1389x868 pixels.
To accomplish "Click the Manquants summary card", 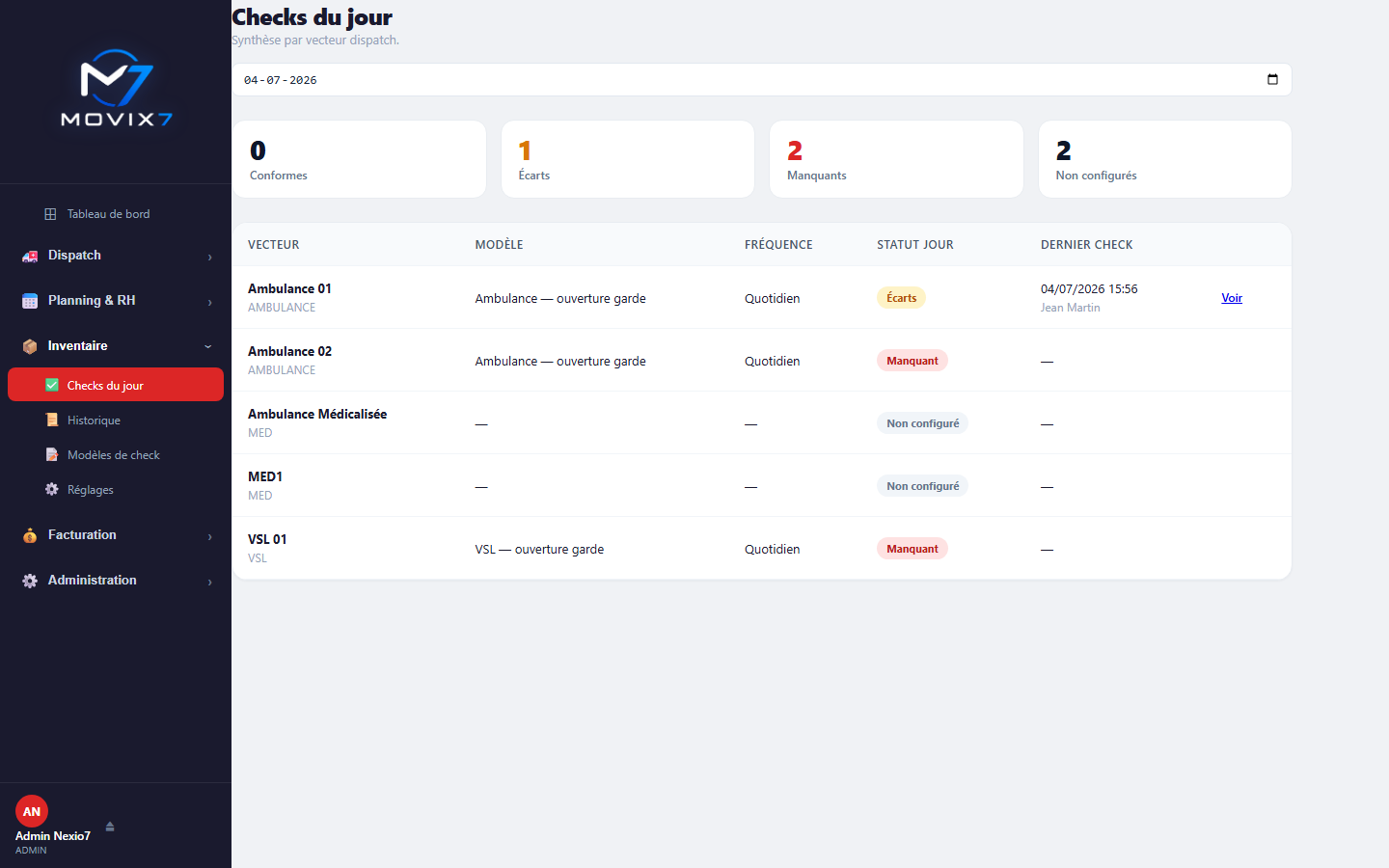I will [896, 159].
